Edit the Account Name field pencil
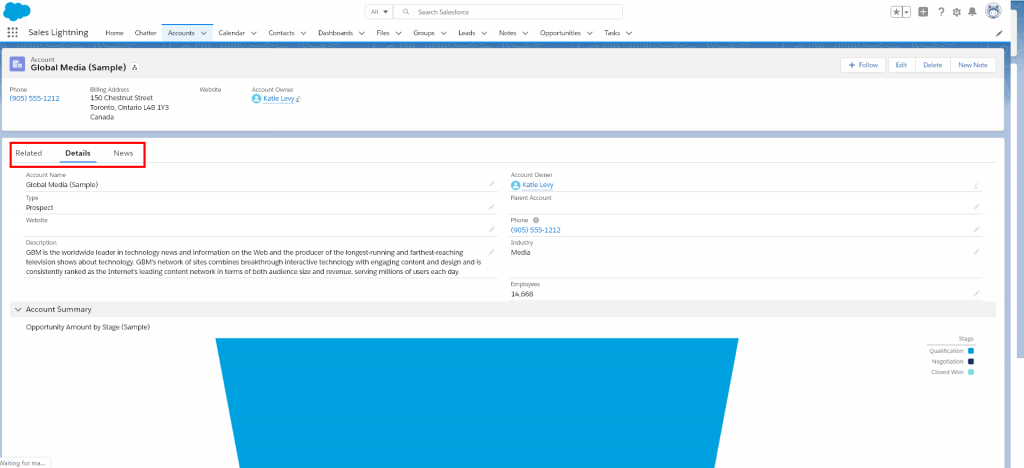The image size is (1024, 468). pos(492,184)
